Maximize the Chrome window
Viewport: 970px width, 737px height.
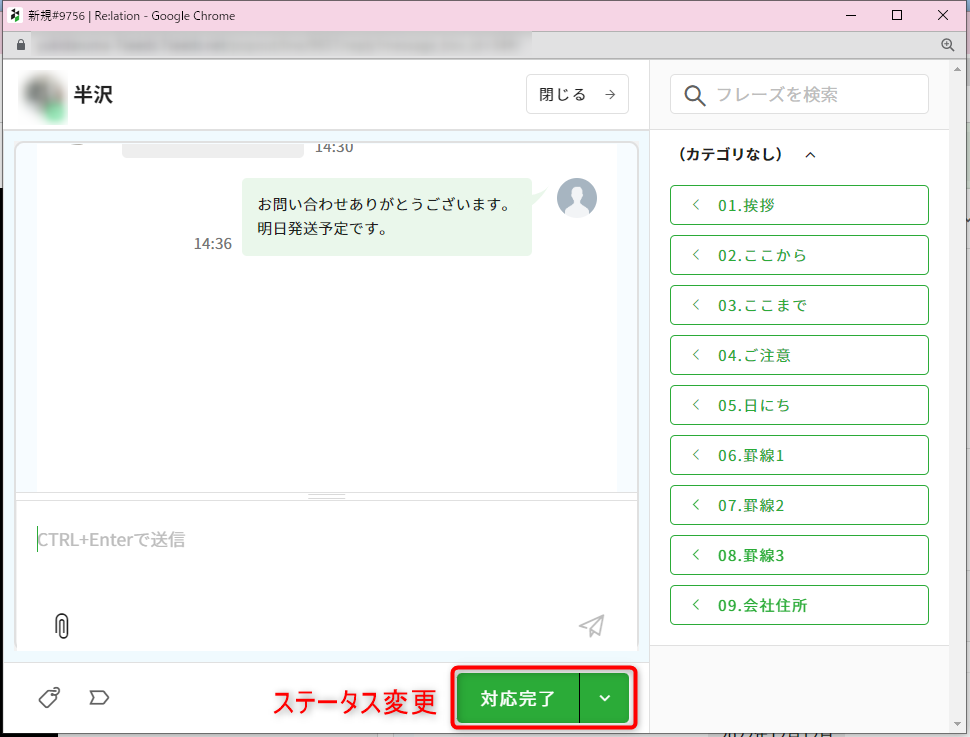897,15
